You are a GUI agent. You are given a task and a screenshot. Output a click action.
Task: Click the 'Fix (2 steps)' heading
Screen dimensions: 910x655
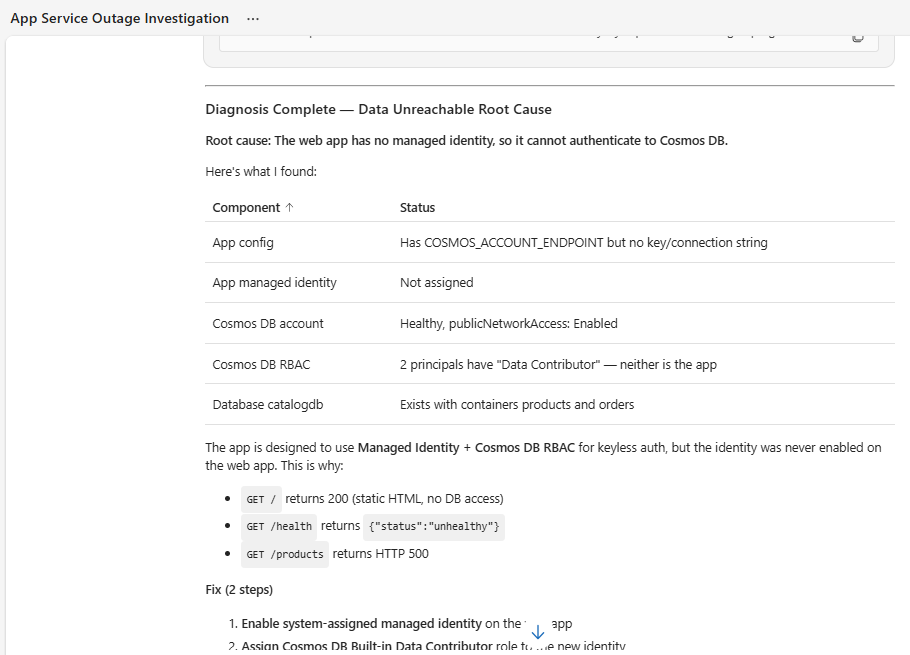239,589
